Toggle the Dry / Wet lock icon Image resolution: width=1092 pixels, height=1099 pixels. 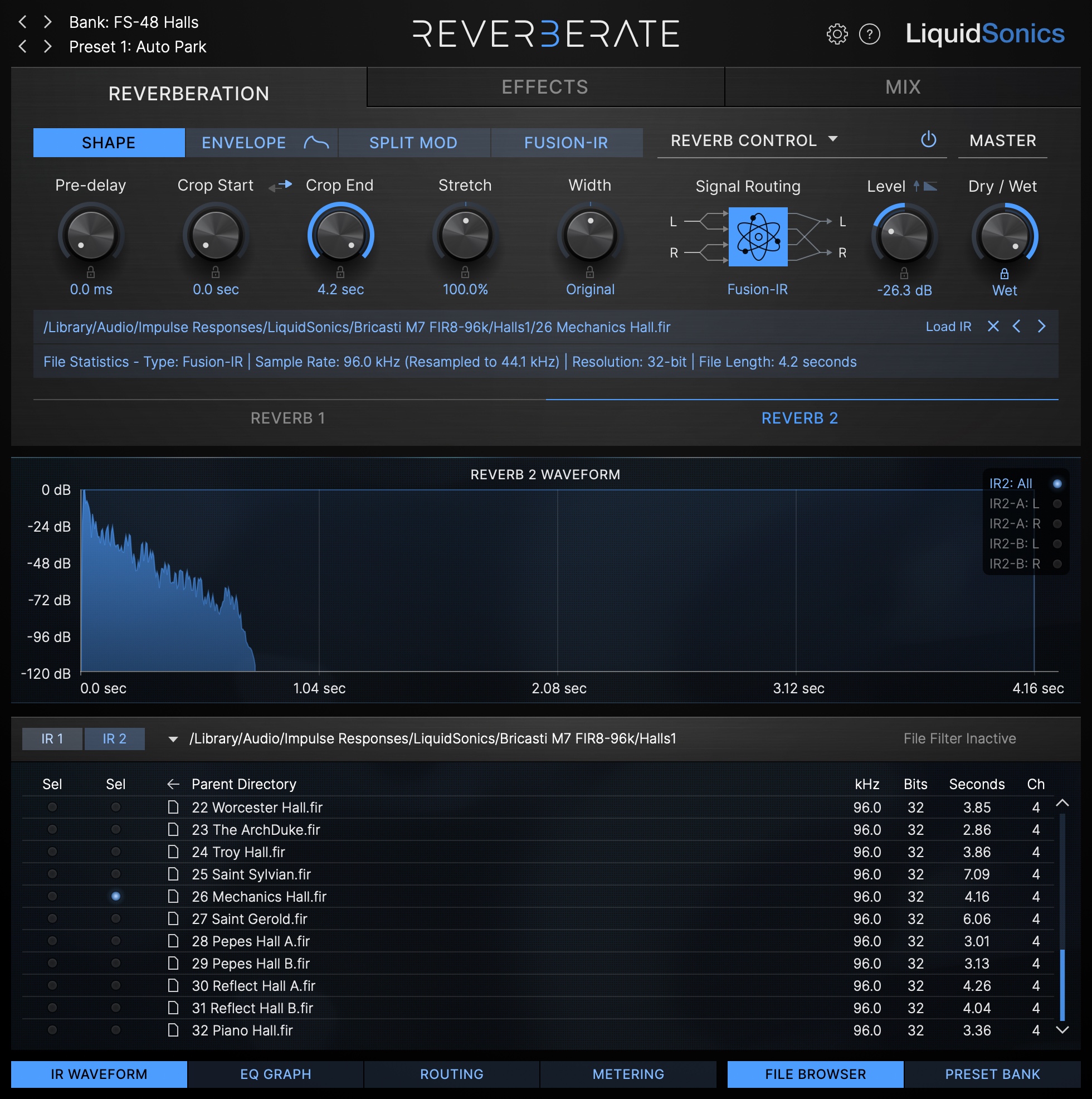pos(1005,274)
